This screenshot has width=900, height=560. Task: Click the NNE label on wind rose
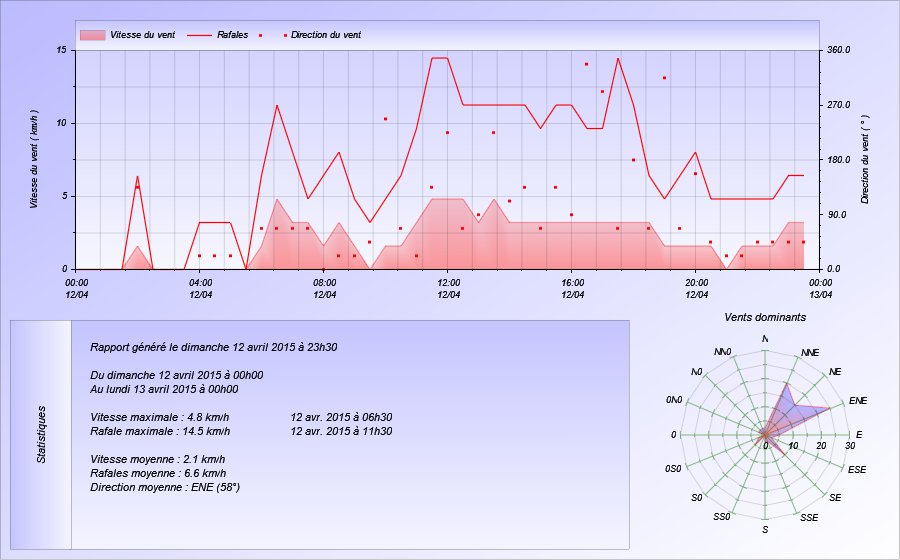(810, 353)
